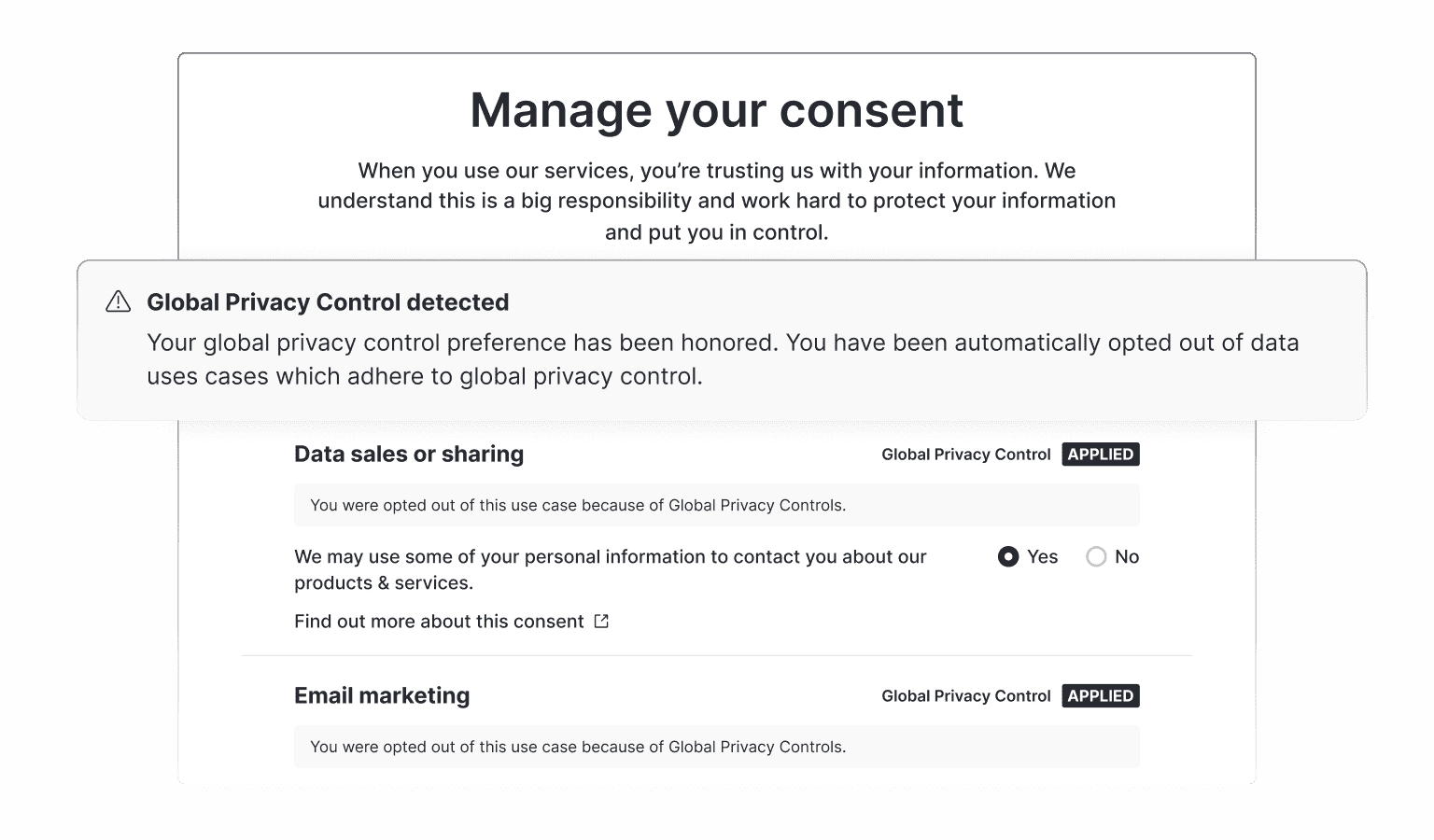Click APPLIED badge next to Email marketing
Screen dimensions: 1434x840
pos(1101,696)
